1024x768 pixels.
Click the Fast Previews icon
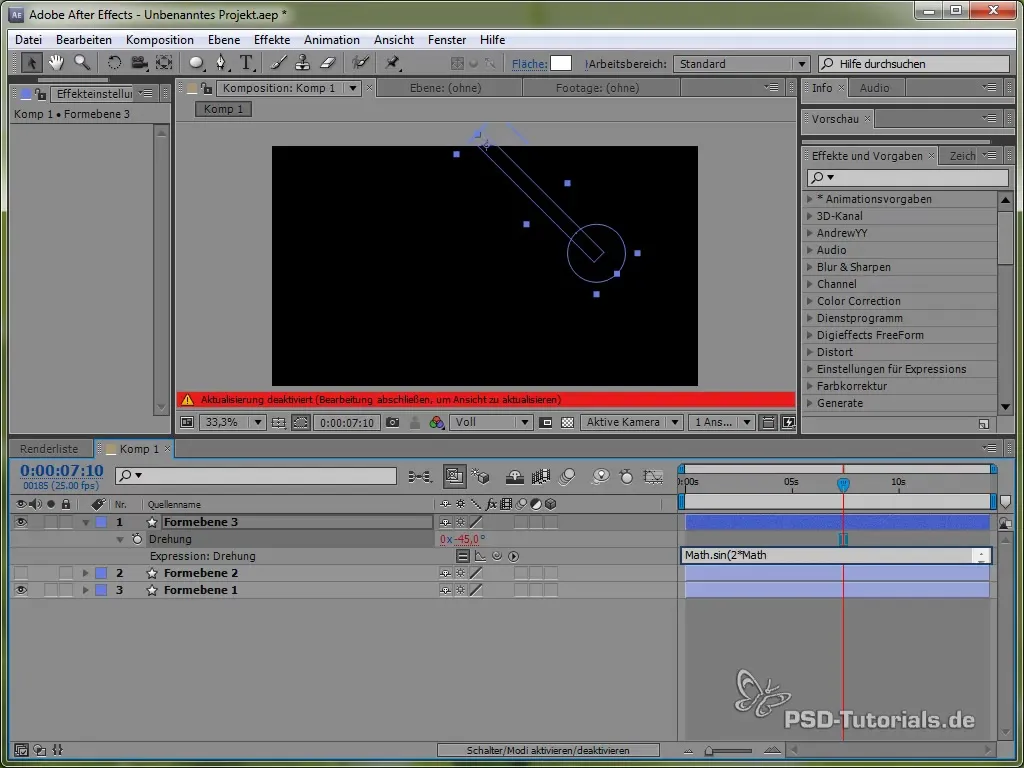coord(788,423)
